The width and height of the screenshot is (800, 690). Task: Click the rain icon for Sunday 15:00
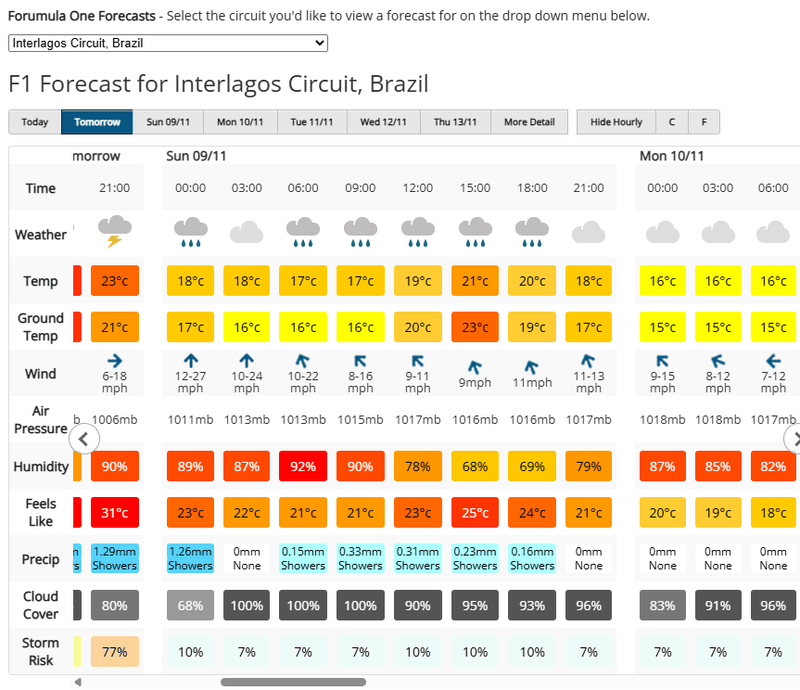(475, 232)
